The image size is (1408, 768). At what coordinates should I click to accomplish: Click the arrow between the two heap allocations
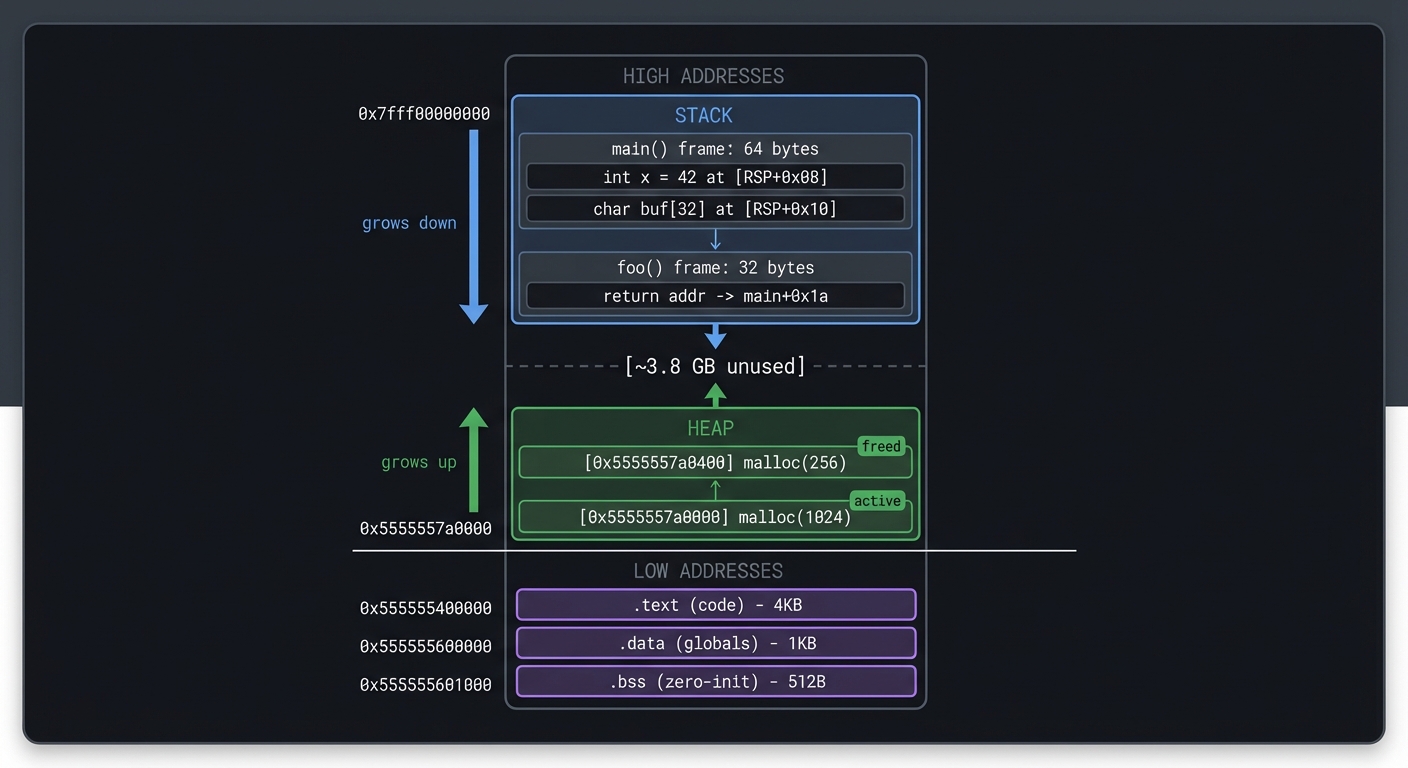coord(715,488)
